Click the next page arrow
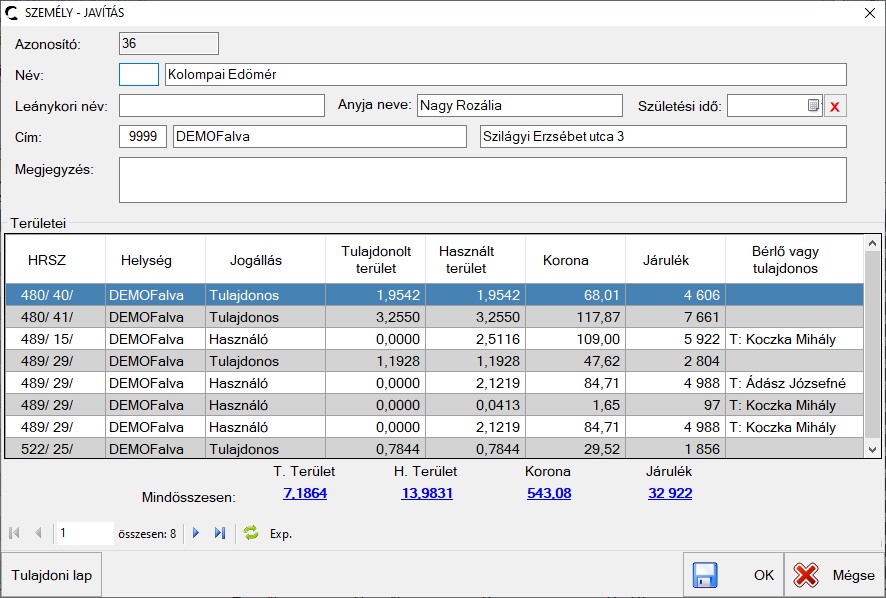886x598 pixels. (196, 533)
